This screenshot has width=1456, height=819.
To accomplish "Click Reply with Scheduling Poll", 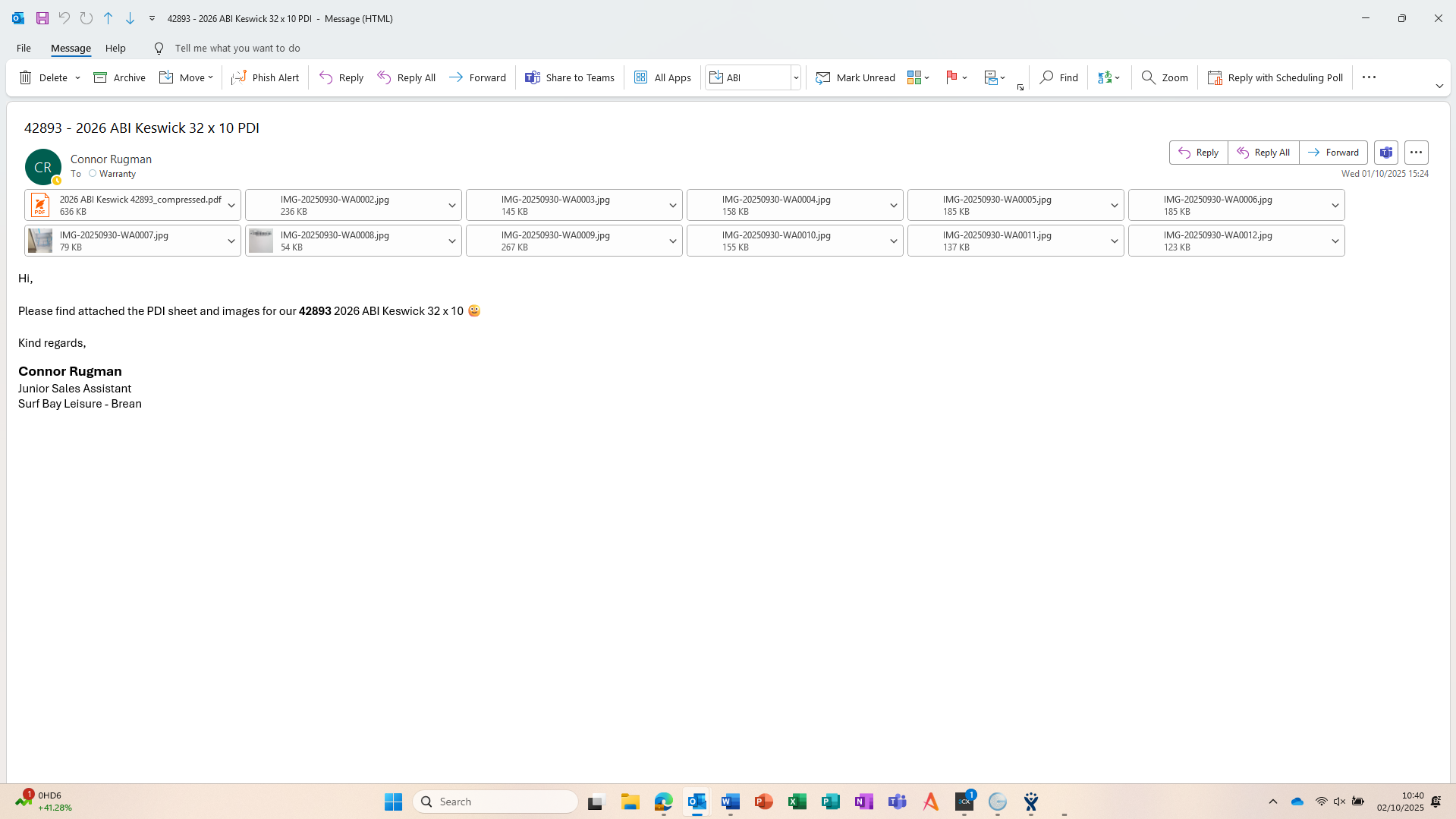I will 1275,77.
